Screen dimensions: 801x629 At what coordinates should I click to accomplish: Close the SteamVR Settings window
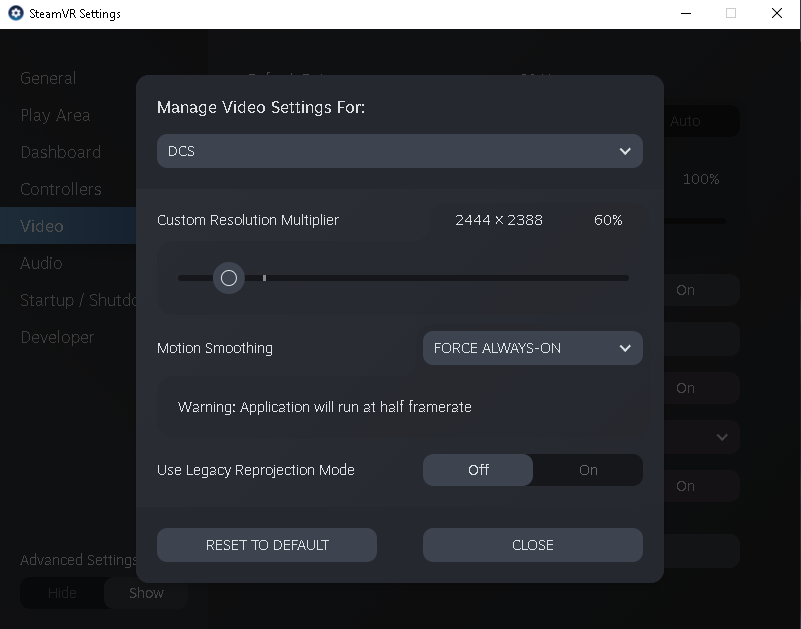click(776, 13)
